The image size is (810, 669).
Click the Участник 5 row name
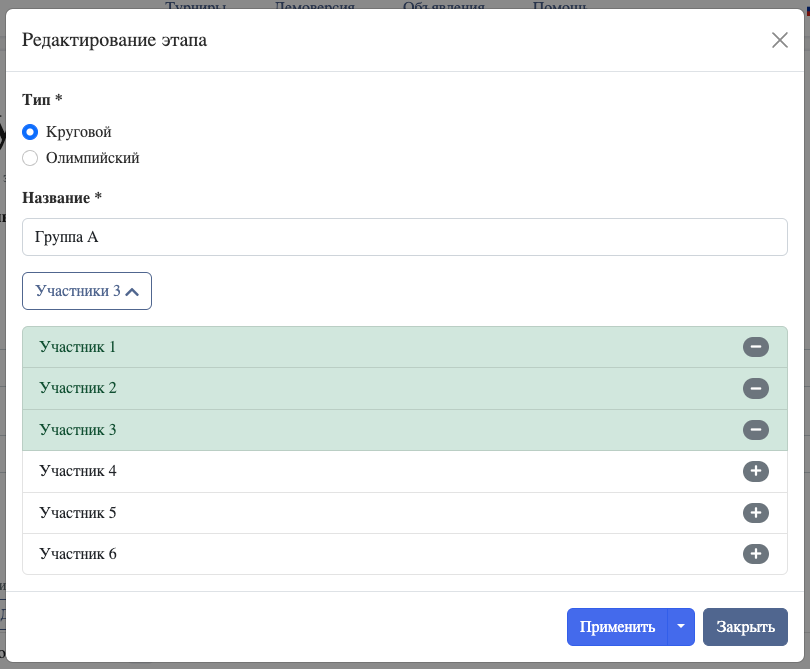click(78, 513)
